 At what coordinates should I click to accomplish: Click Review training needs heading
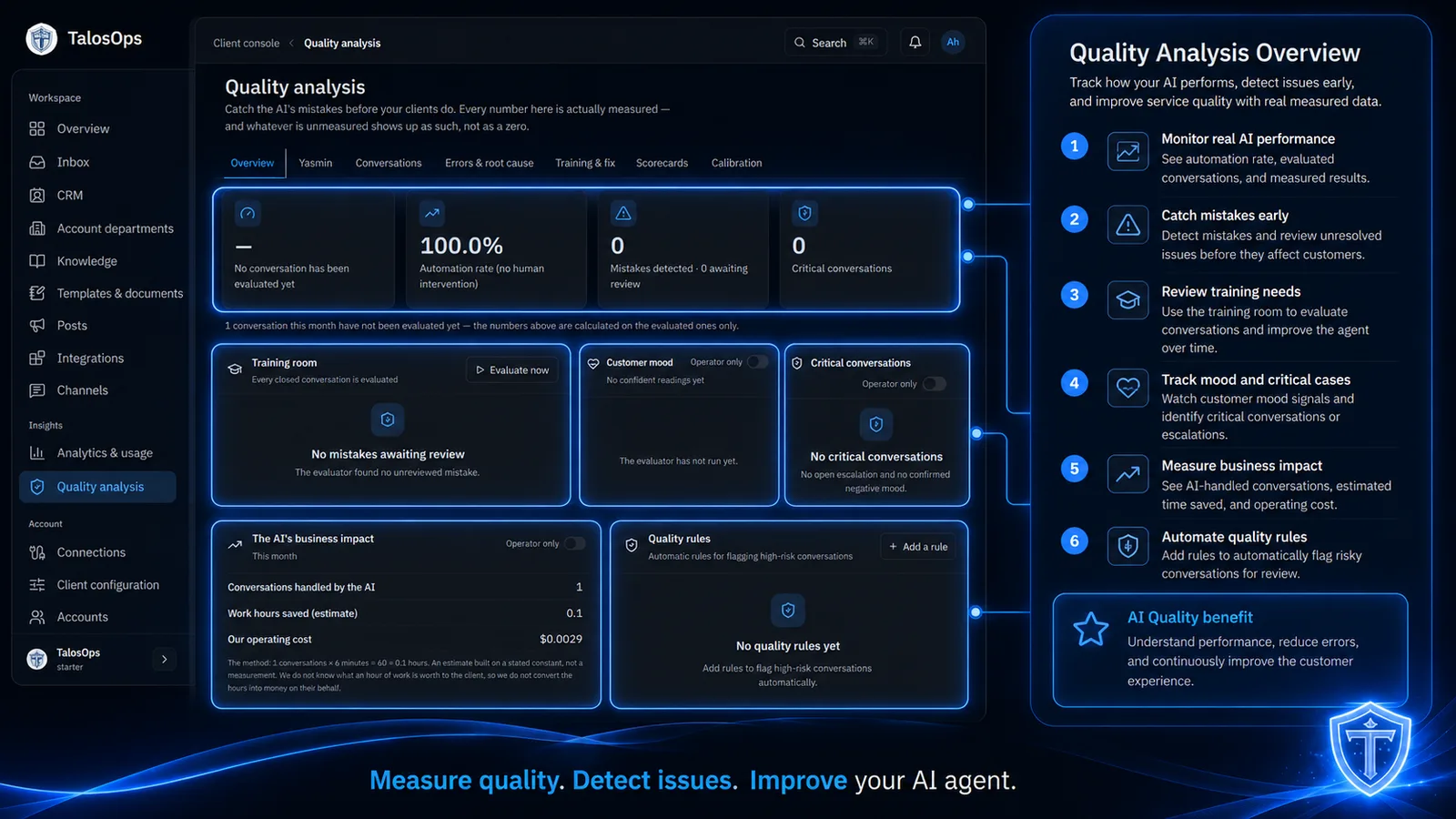(x=1230, y=292)
